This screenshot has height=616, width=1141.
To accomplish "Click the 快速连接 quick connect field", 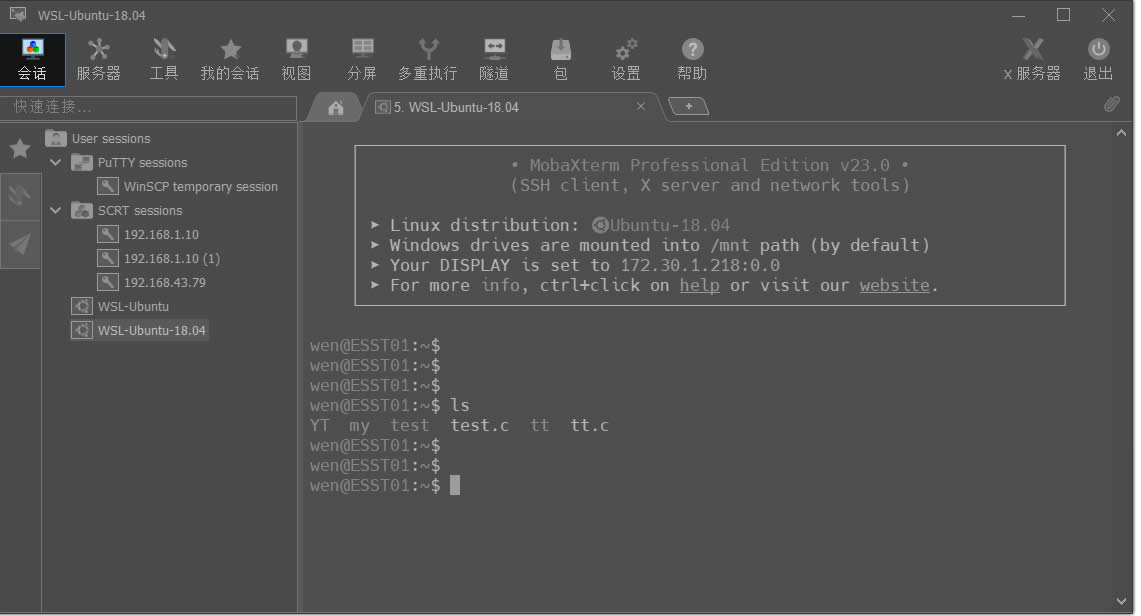I will point(150,106).
